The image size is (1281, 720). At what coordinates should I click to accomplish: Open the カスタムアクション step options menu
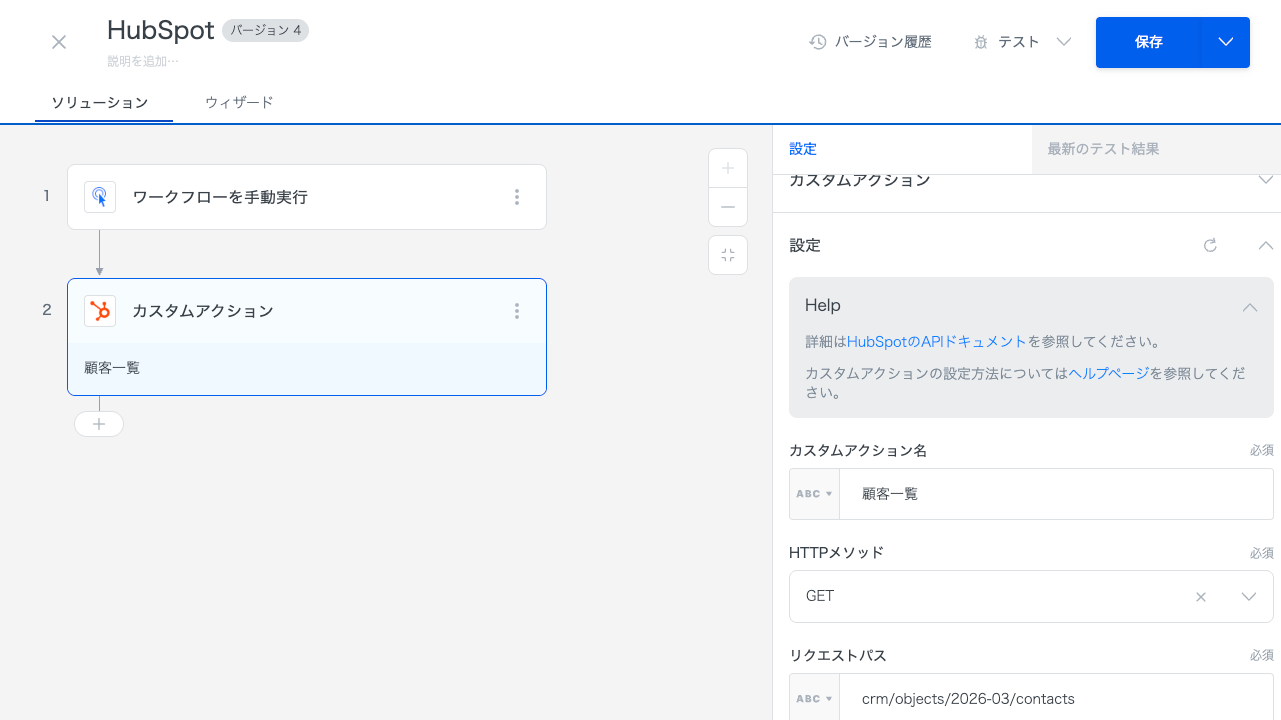coord(517,311)
